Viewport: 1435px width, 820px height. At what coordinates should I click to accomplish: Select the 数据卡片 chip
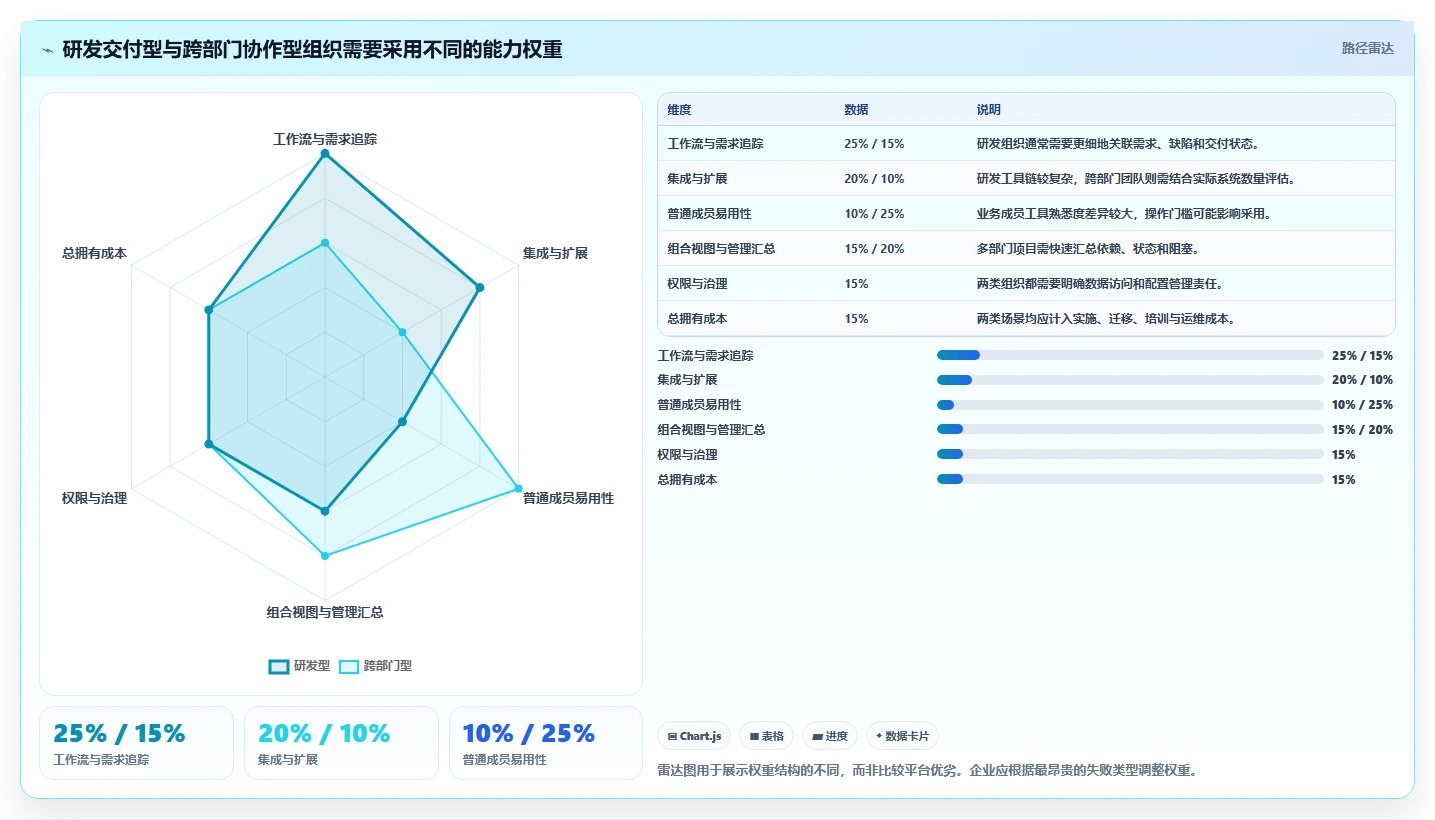[902, 736]
